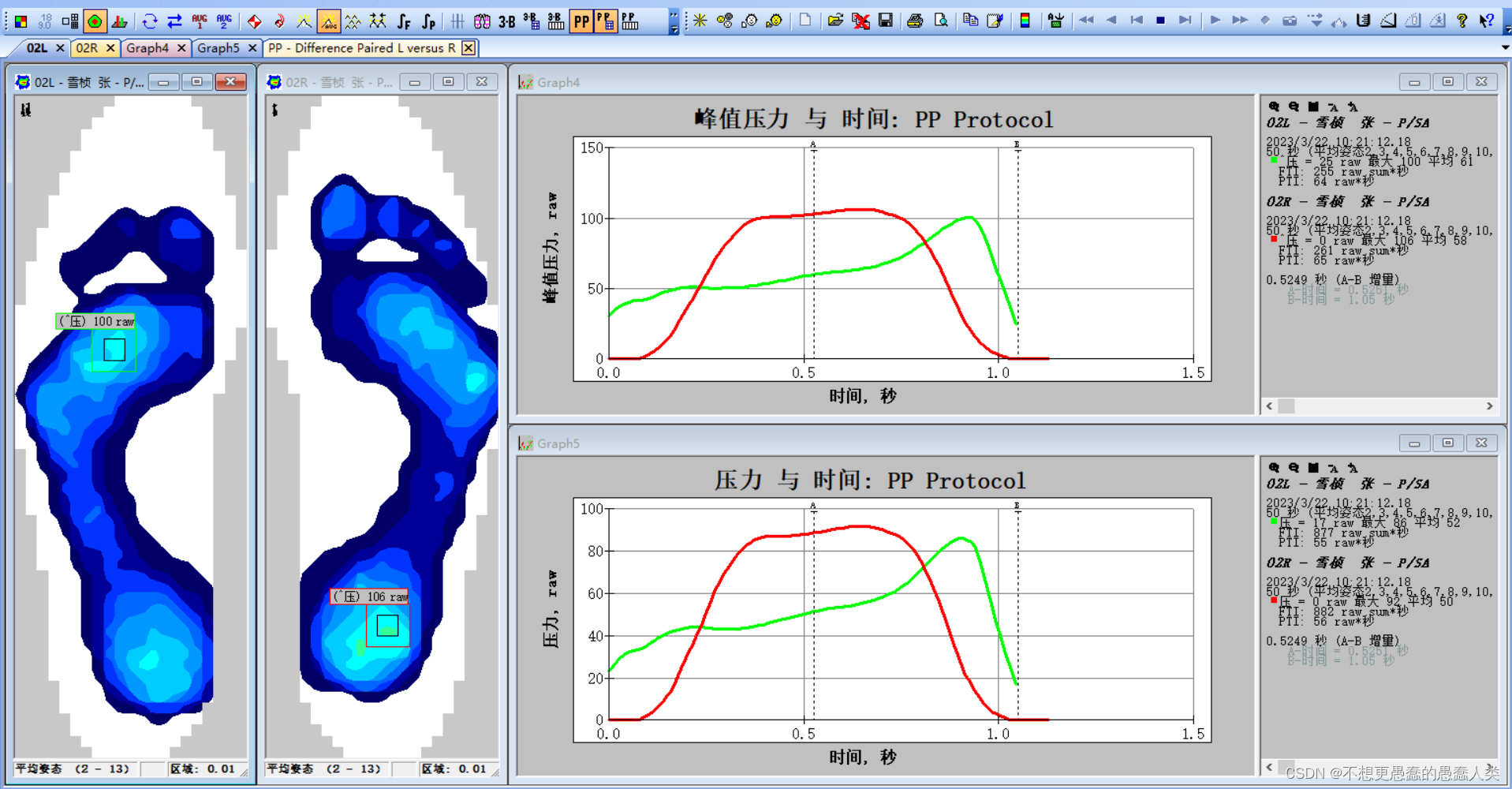The height and width of the screenshot is (789, 1512).
Task: Toggle the PP-with-table display mode
Action: click(x=607, y=21)
